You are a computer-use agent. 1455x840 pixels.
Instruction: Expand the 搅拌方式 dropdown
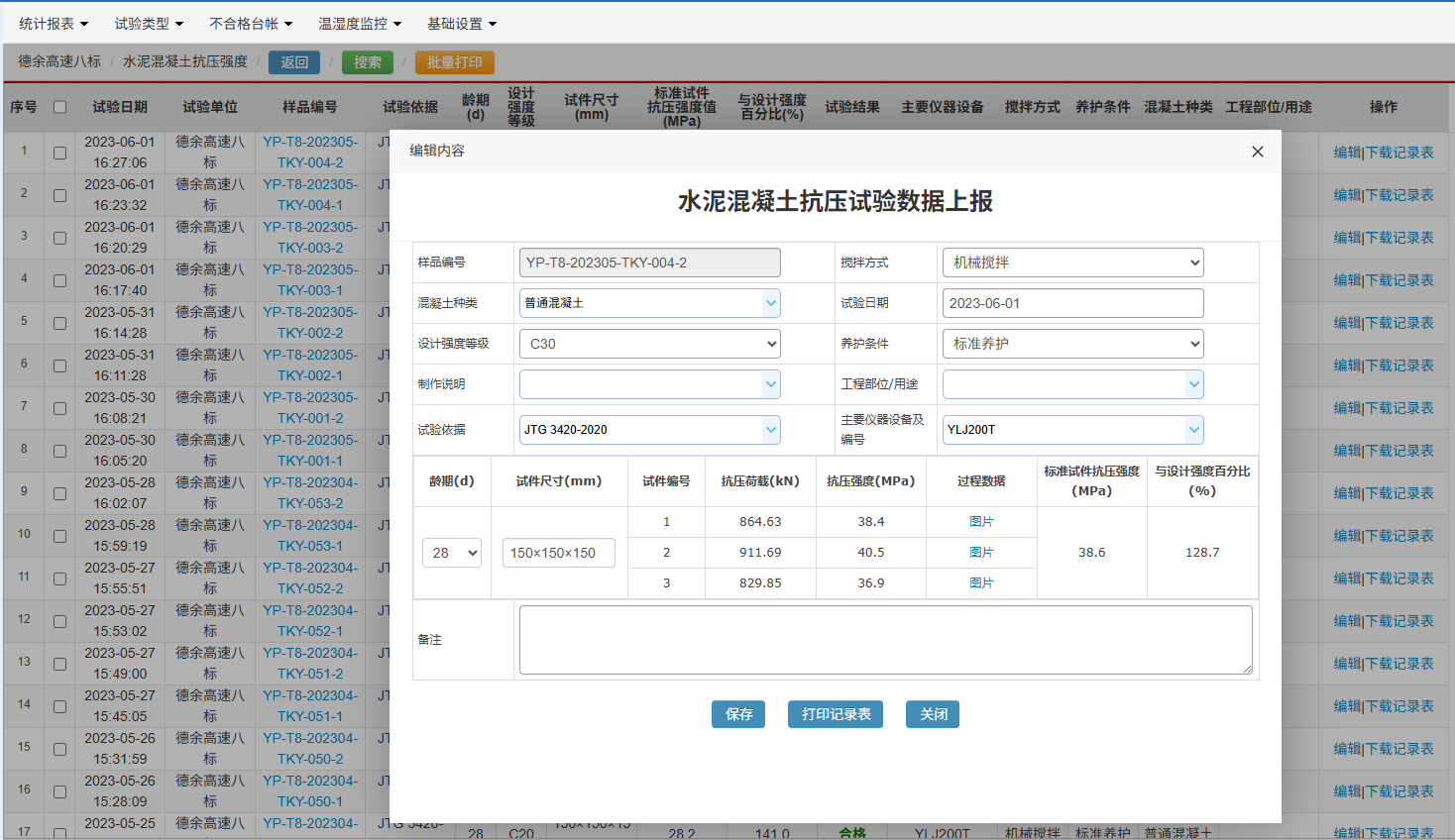point(1072,262)
